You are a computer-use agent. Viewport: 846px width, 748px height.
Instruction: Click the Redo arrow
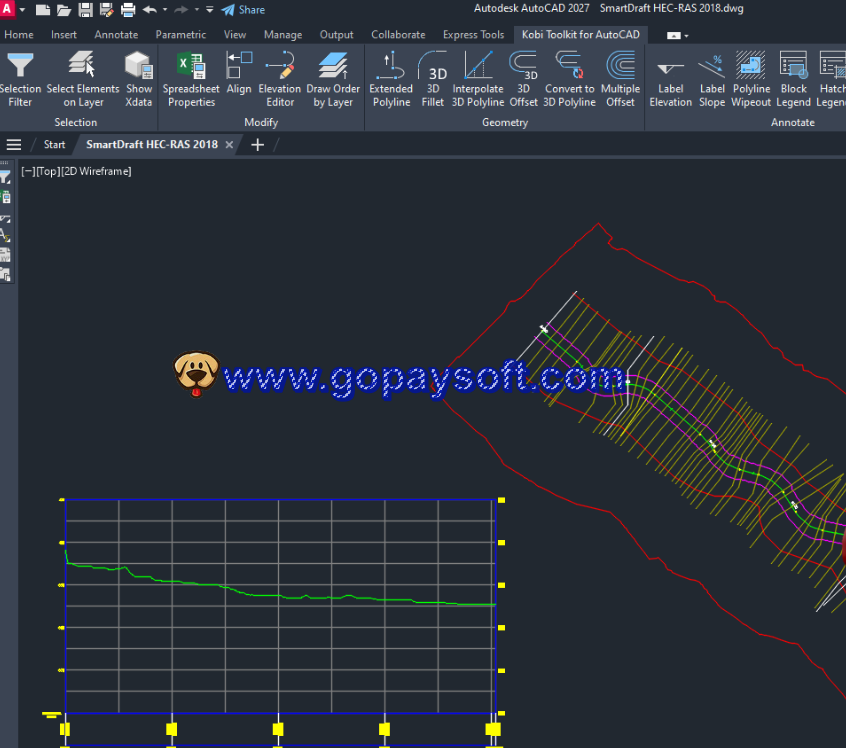181,10
